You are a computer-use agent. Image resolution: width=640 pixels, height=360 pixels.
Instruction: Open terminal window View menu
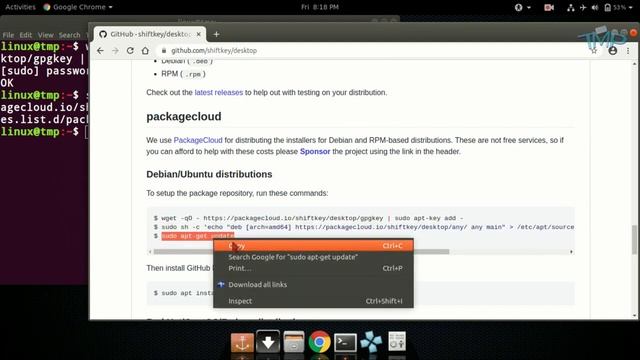click(x=45, y=35)
